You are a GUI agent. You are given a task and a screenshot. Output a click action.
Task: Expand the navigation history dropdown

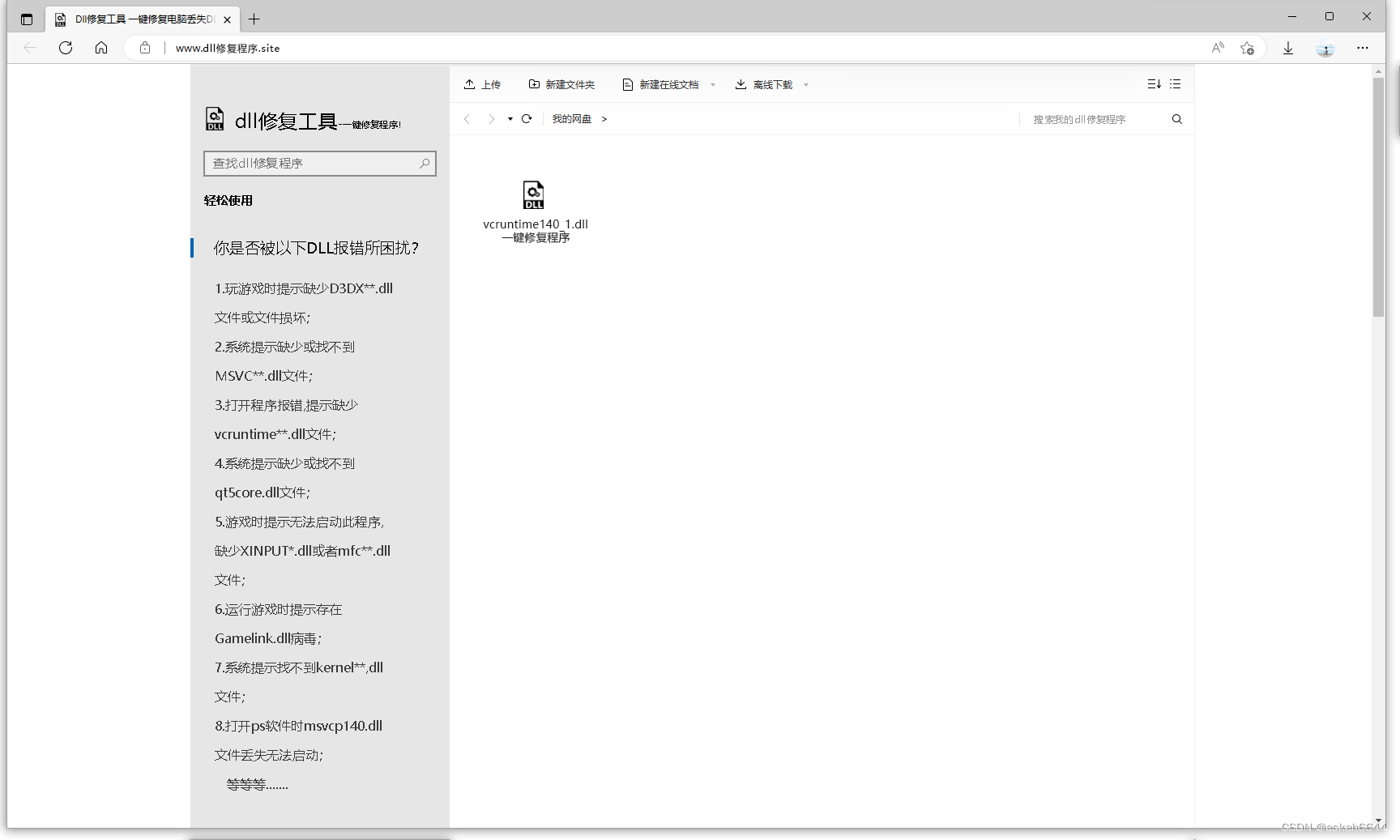510,119
